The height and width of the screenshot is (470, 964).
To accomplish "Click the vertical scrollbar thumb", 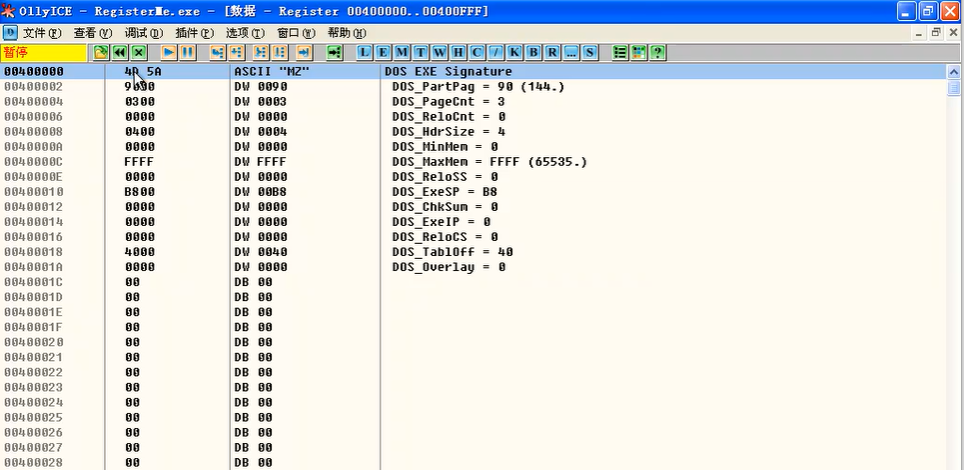I will point(954,89).
